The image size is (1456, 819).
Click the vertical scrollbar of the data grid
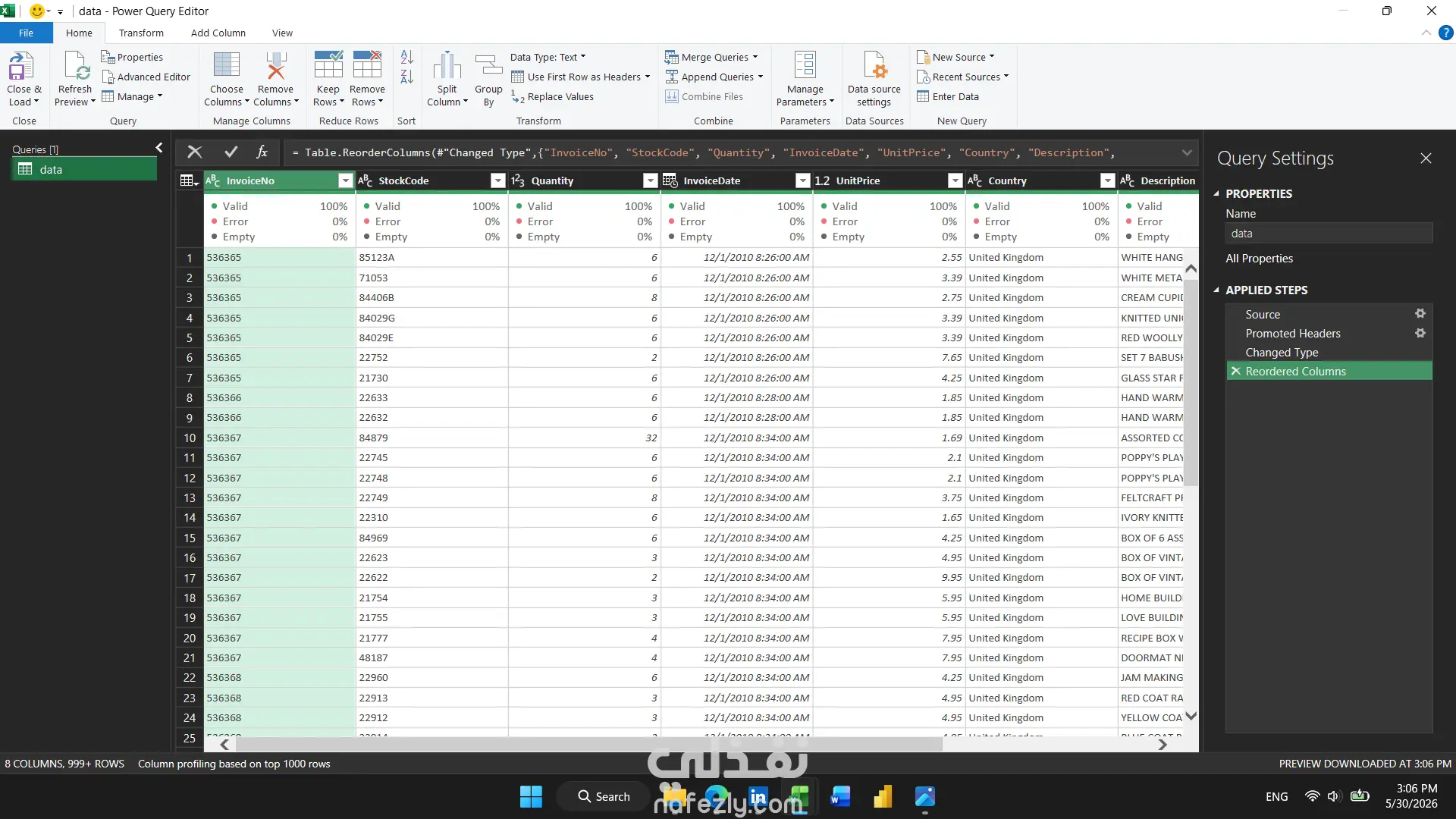pos(1191,383)
